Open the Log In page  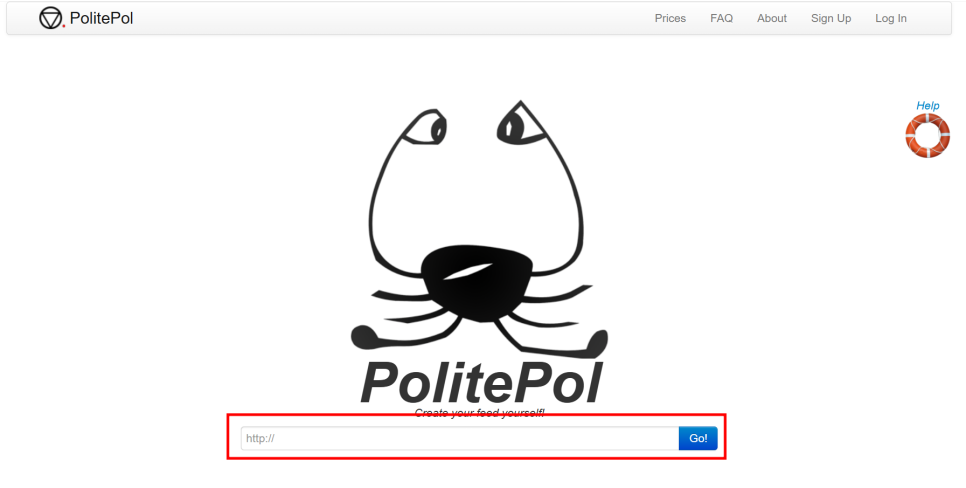tap(891, 18)
